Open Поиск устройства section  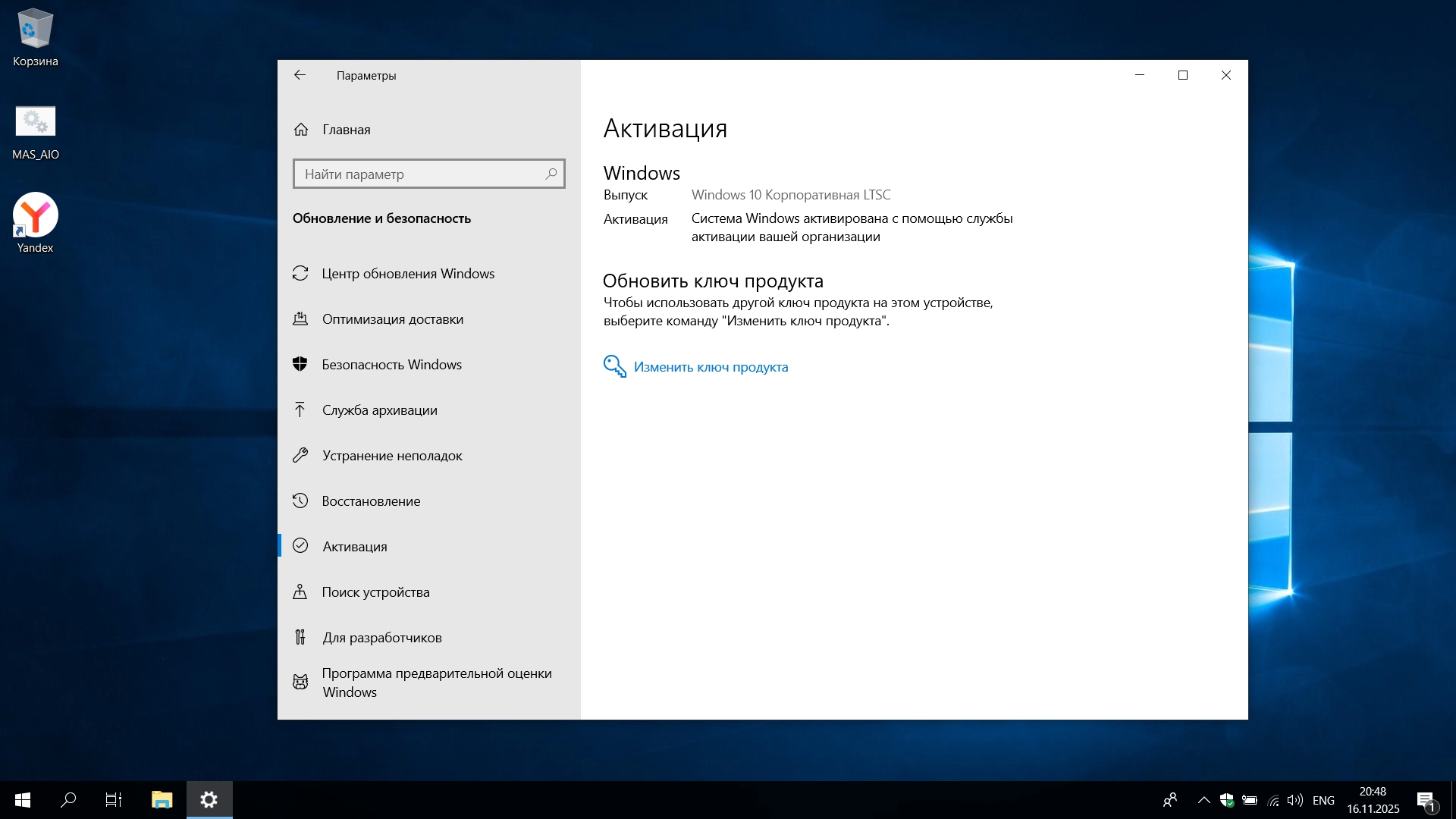[375, 592]
